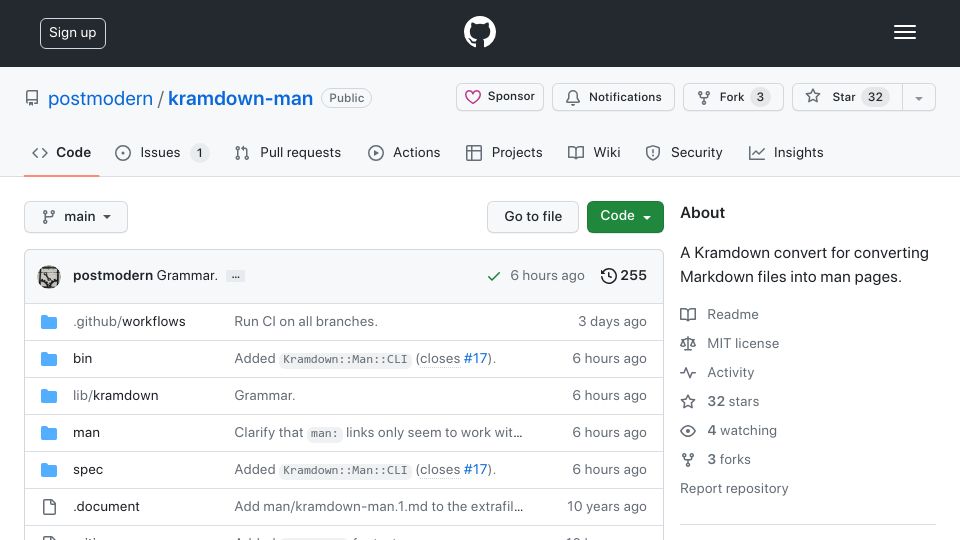Click the man folder icon
The width and height of the screenshot is (960, 540).
pos(49,433)
